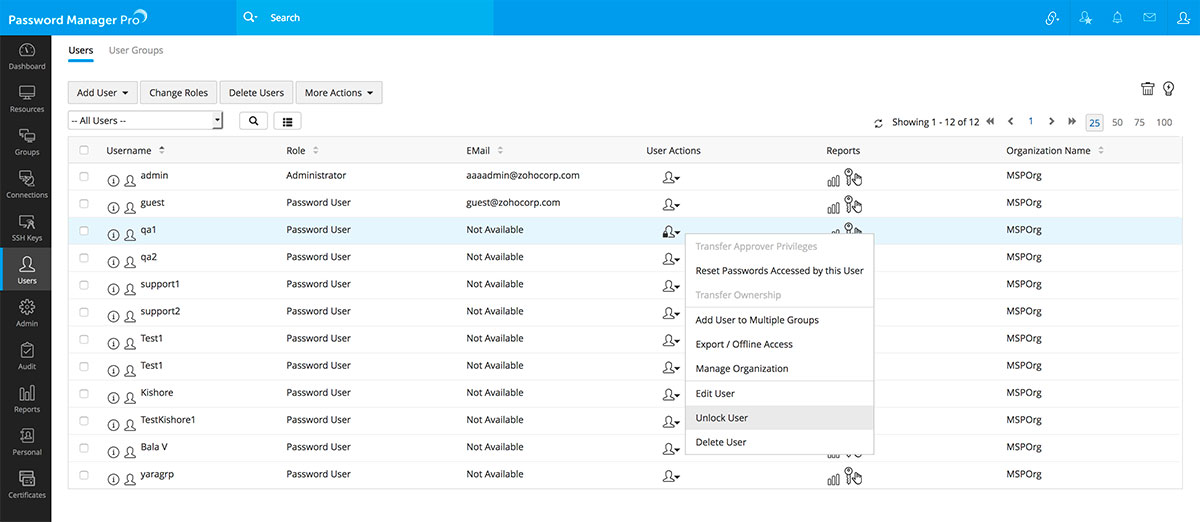Click the trash bin icon above the table
The image size is (1200, 522).
coord(1148,89)
